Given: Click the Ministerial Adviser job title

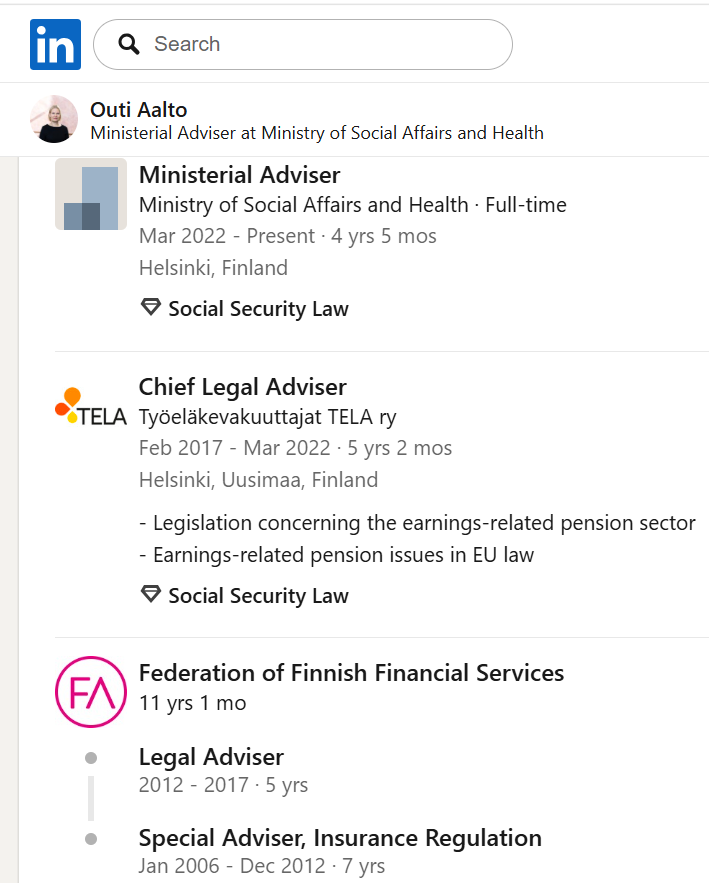Looking at the screenshot, I should 239,175.
